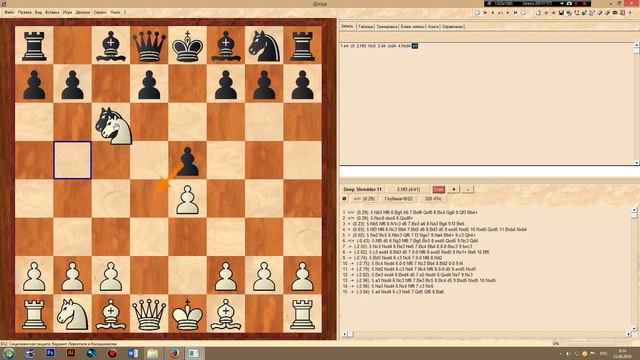Open the Вид menu
This screenshot has width=640, height=360.
(38, 12)
